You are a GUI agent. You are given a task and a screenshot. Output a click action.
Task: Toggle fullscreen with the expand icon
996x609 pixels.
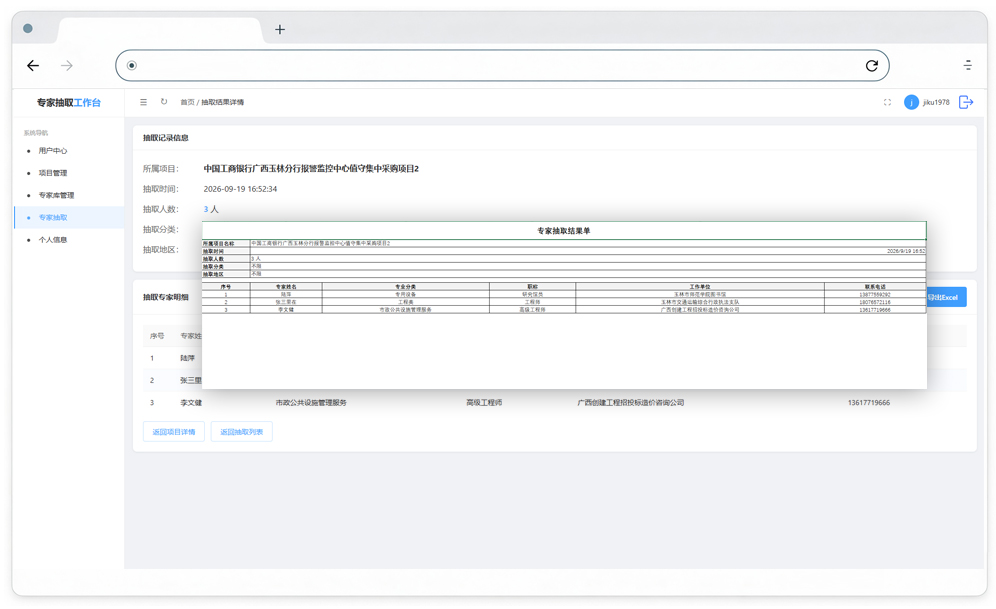coord(887,102)
